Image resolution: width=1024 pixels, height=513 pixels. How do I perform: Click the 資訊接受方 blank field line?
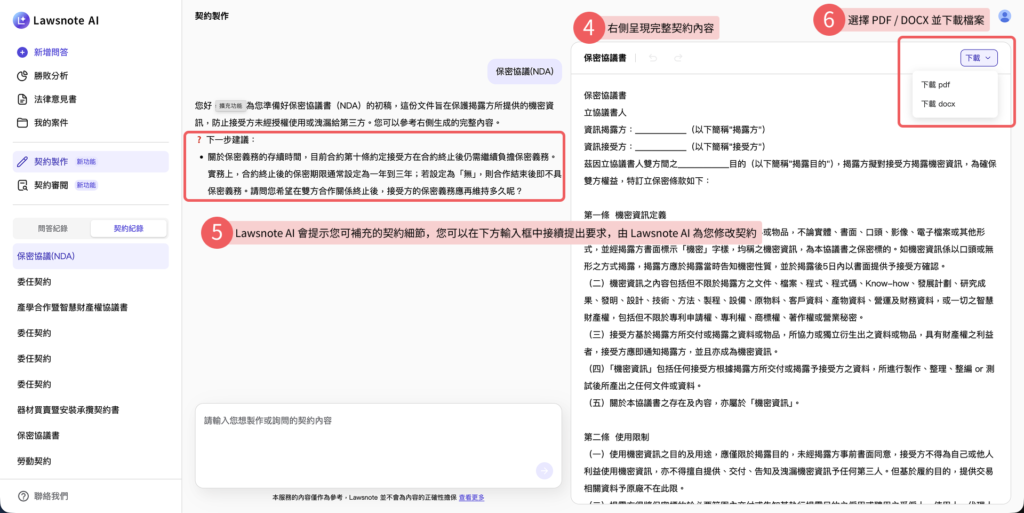pyautogui.click(x=660, y=147)
